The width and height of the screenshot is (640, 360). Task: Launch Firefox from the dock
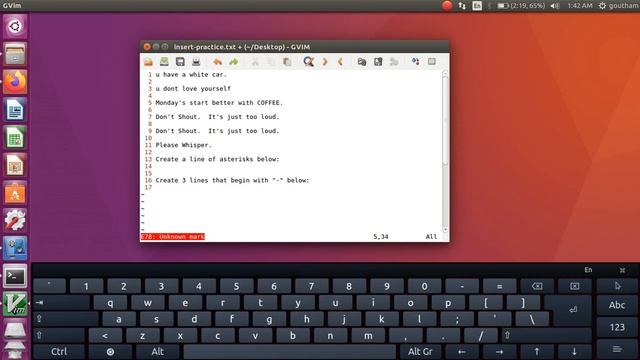click(15, 82)
